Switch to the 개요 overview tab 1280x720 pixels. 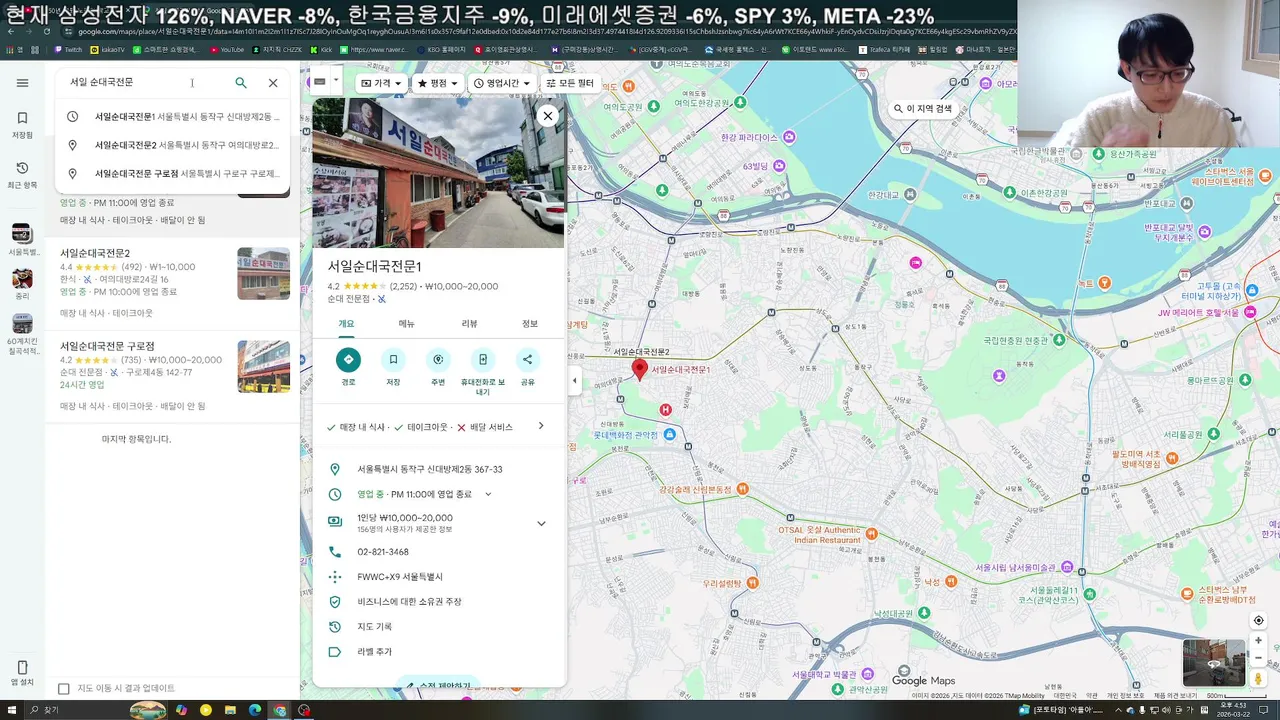(346, 324)
